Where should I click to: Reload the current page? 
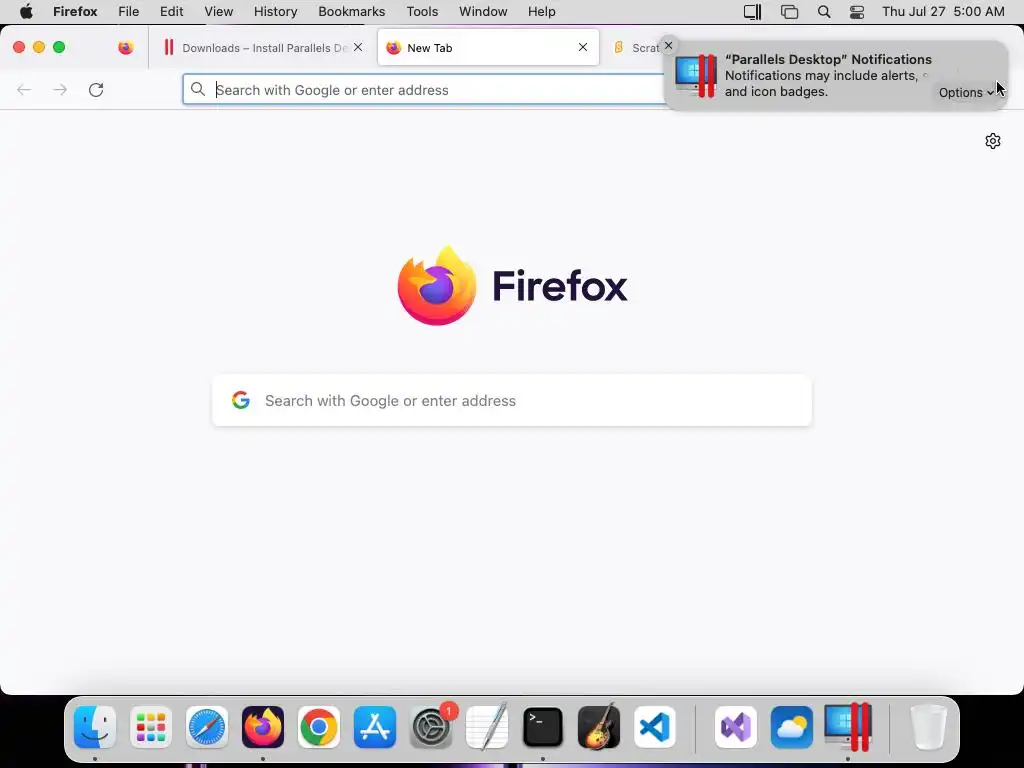[x=96, y=89]
